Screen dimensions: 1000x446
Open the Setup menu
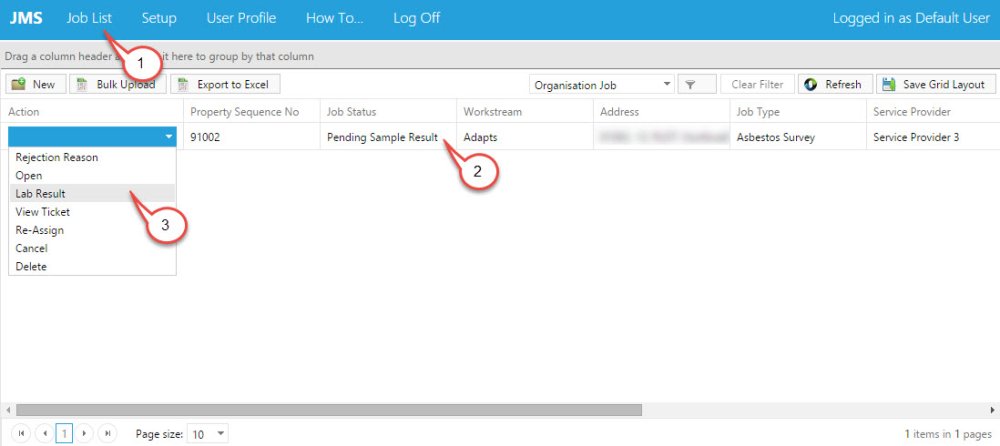(159, 18)
